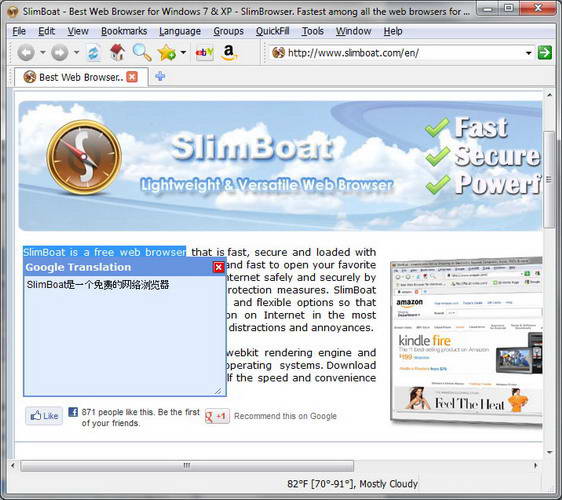Screen dimensions: 562x500
Task: Open the Amazon shortcut icon
Action: (x=229, y=52)
